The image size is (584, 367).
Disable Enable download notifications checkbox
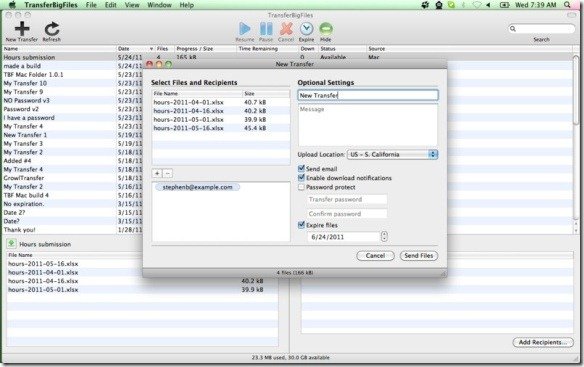click(301, 178)
